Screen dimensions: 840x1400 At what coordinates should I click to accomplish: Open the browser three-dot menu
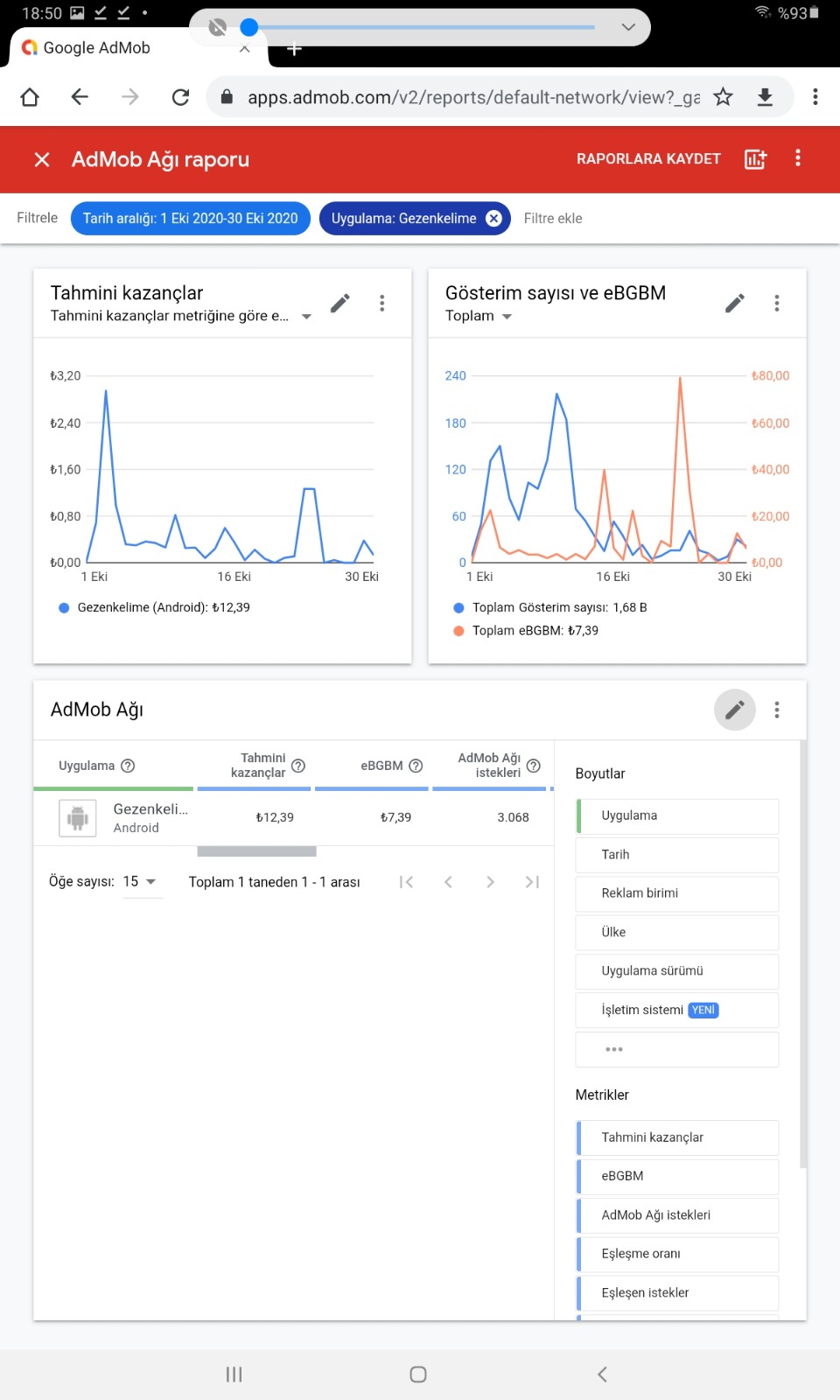coord(815,97)
